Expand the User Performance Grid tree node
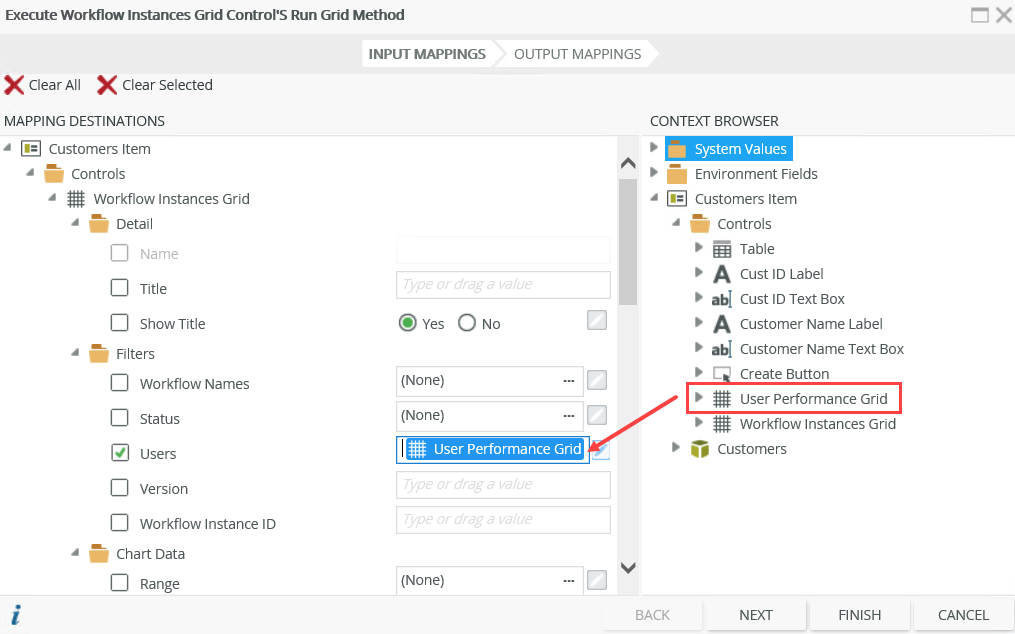Viewport: 1015px width, 634px height. [x=700, y=398]
